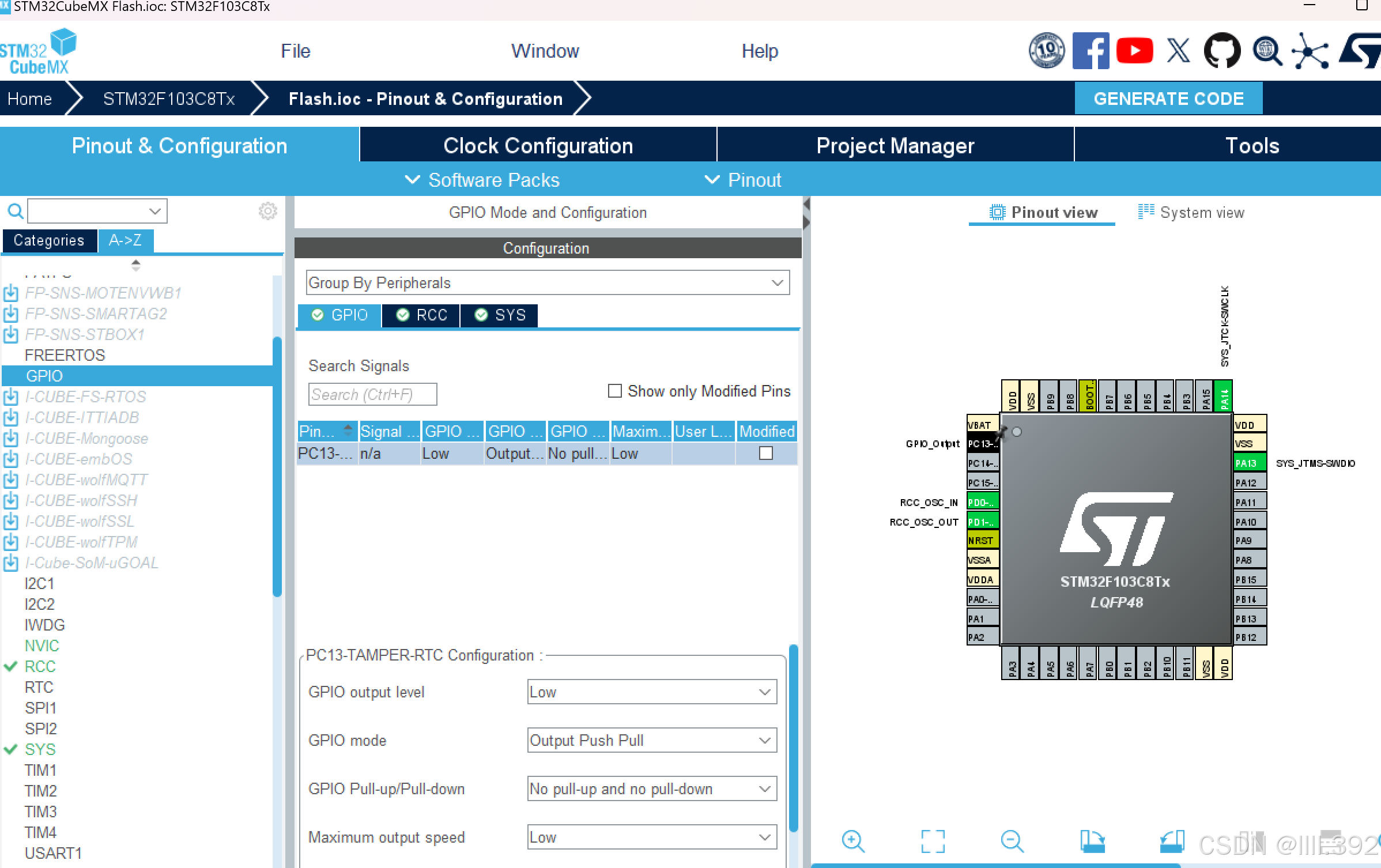Download the FP-SNS-MOTENVWB1 pack
The height and width of the screenshot is (868, 1381).
(10, 293)
